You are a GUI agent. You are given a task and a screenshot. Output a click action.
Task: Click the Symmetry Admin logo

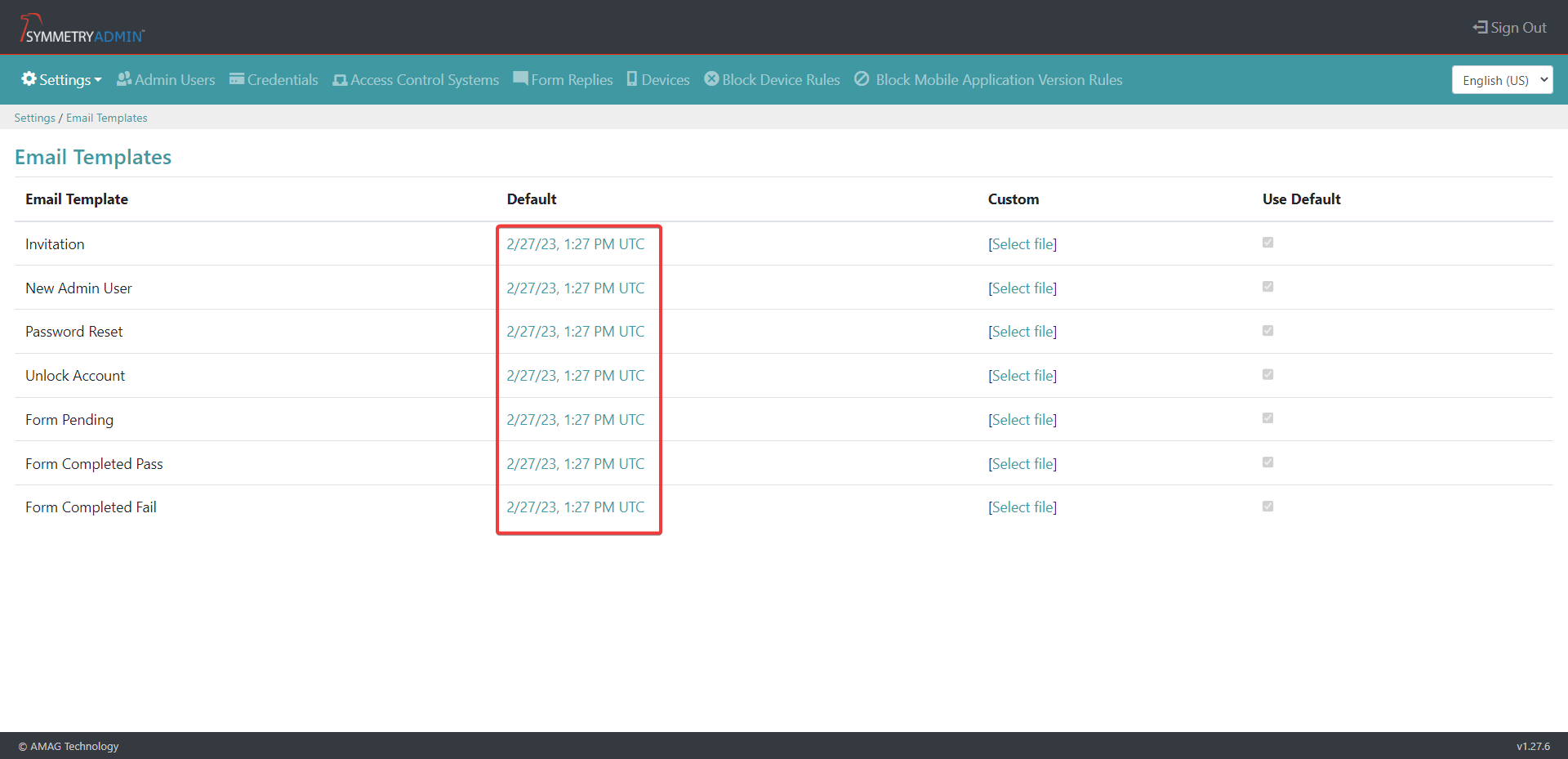pos(82,29)
